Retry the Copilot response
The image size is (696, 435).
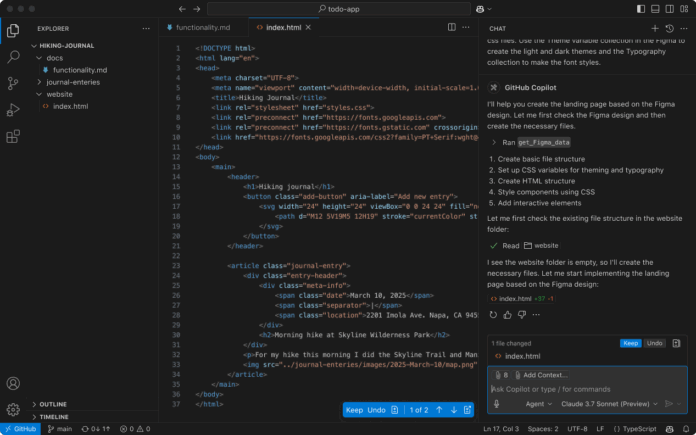click(493, 314)
